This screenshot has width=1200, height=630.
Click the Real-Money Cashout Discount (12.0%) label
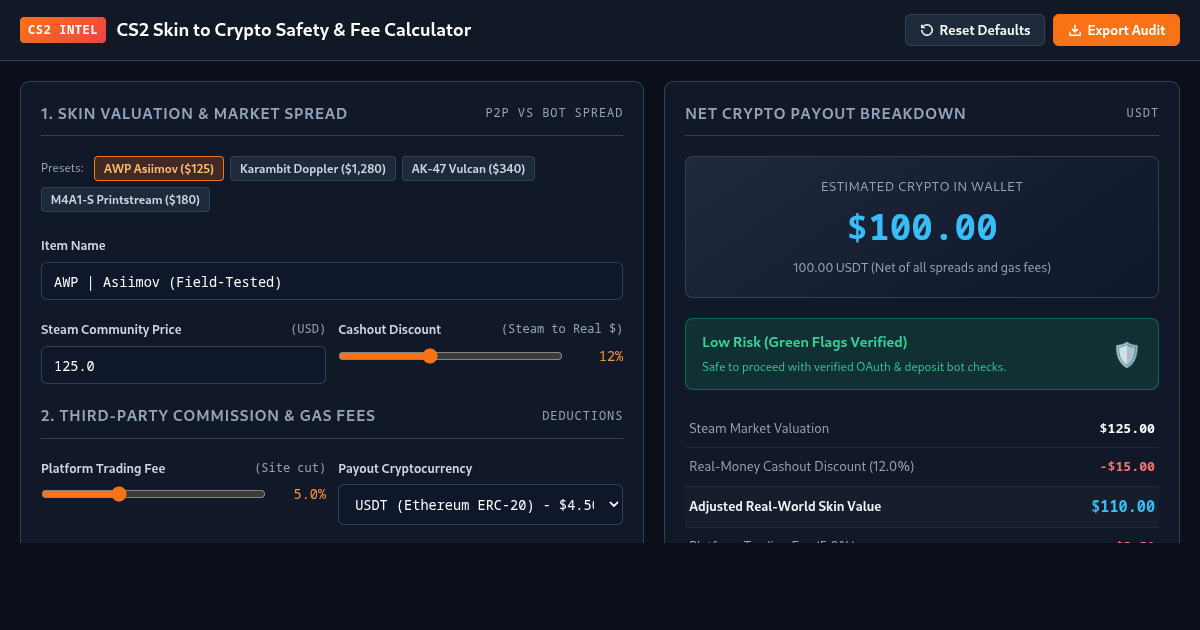(801, 467)
